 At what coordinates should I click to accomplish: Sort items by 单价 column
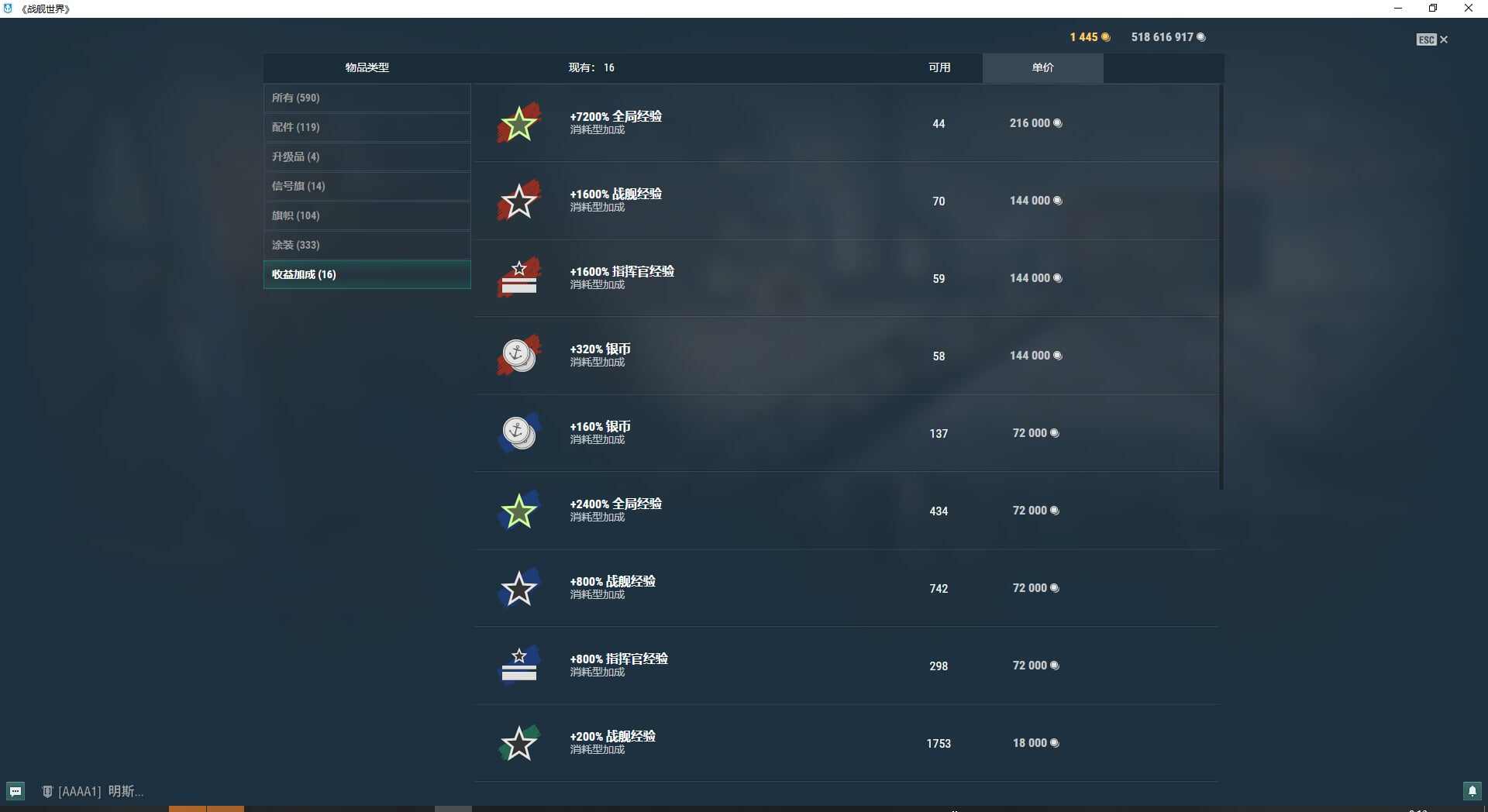pos(1042,67)
